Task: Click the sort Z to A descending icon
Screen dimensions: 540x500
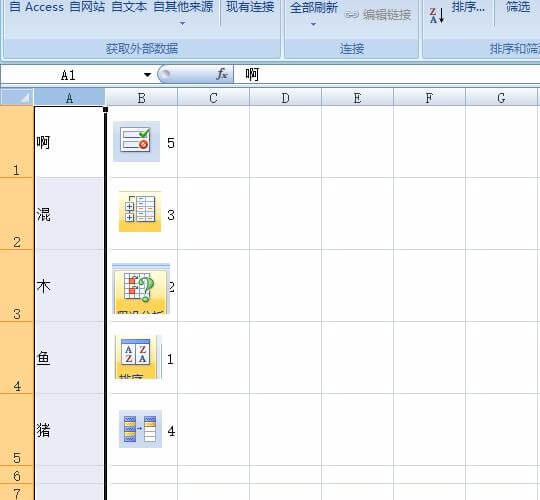Action: [x=437, y=16]
